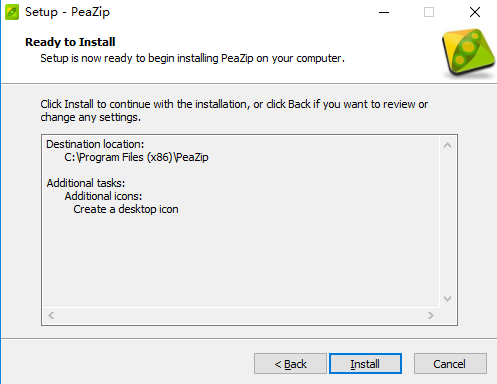497x384 pixels.
Task: Click the summary box's down scroll arrow
Action: (447, 299)
